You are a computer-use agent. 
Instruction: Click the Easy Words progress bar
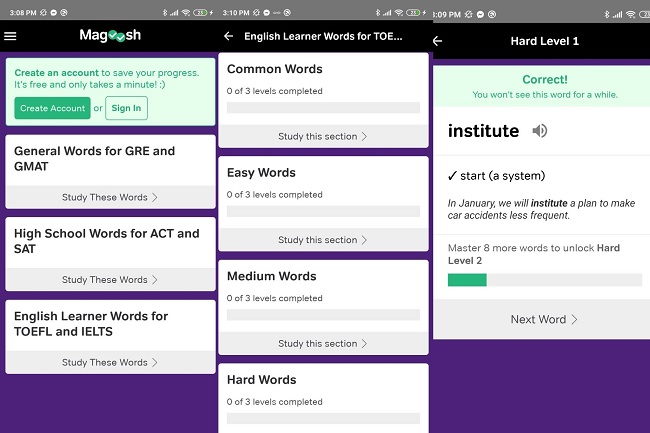[x=323, y=211]
